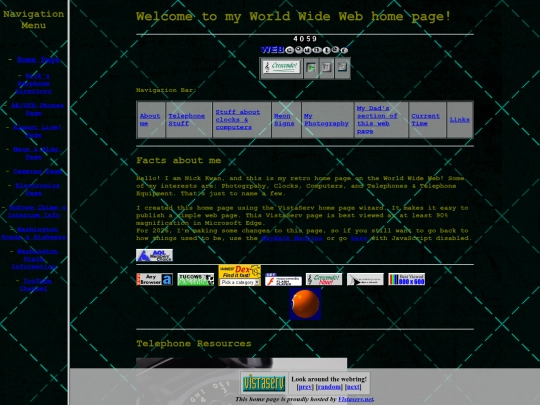Click the Crescendo music player logo
This screenshot has height=405, width=540.
[281, 67]
